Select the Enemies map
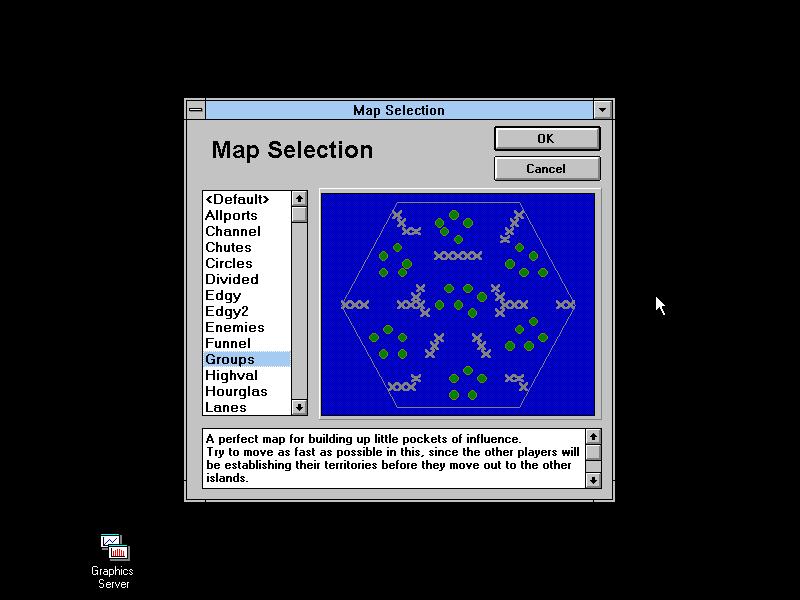 coord(247,327)
